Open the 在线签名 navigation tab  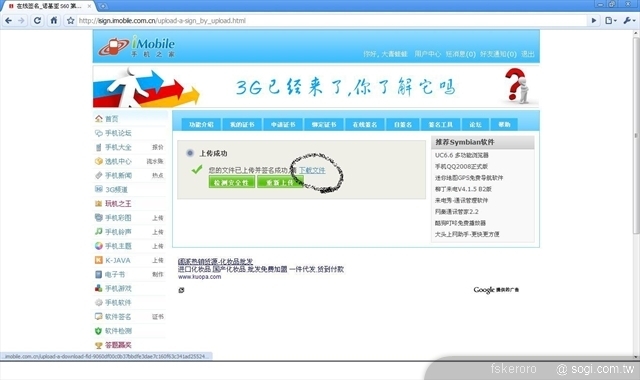pos(365,124)
